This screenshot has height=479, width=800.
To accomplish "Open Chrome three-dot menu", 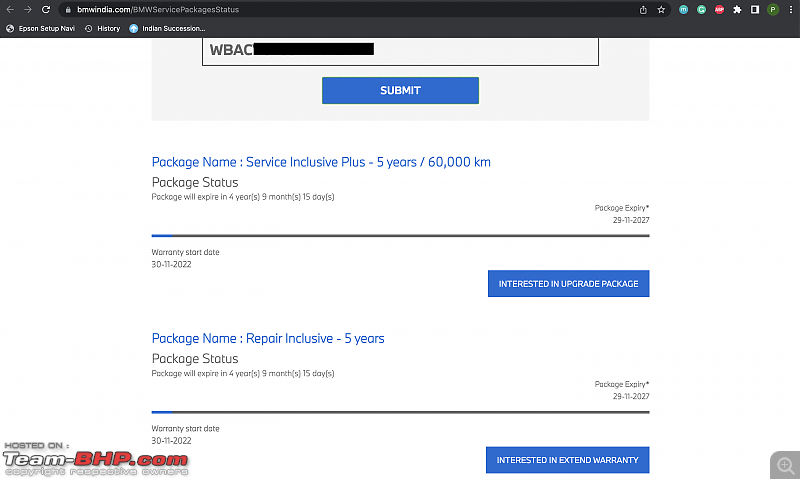I will point(791,10).
